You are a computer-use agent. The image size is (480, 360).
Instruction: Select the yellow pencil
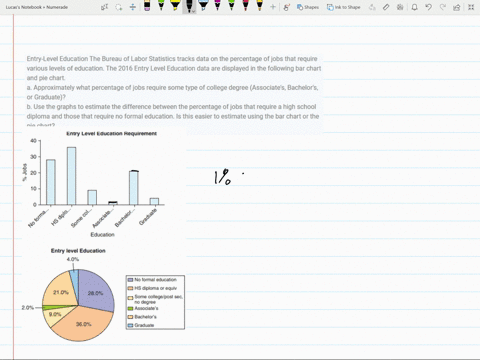259,6
